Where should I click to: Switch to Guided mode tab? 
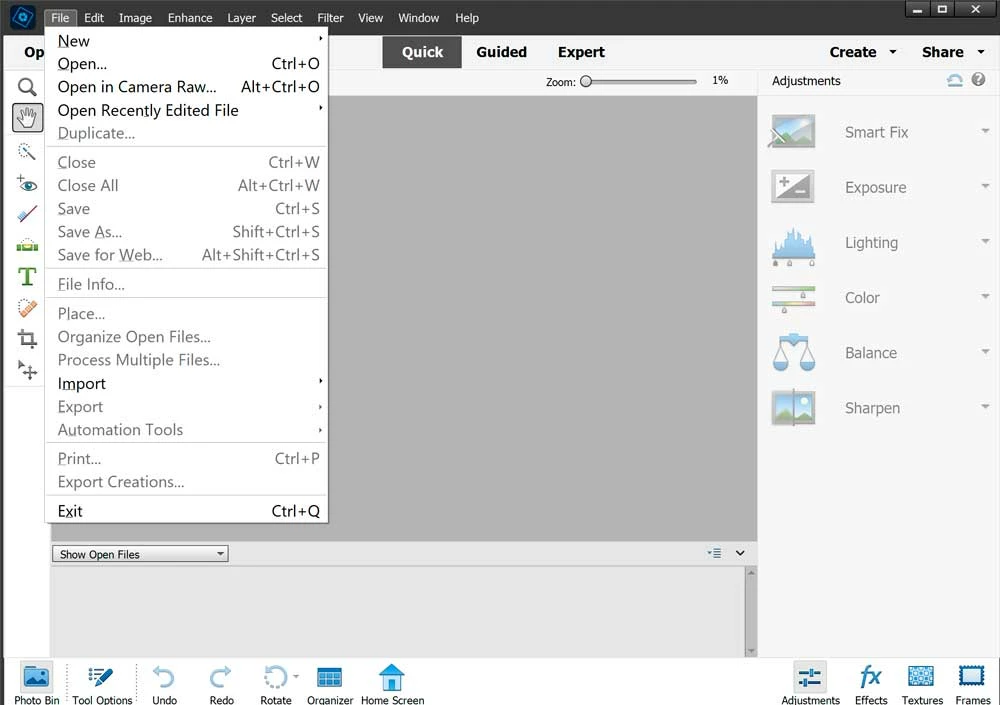501,52
